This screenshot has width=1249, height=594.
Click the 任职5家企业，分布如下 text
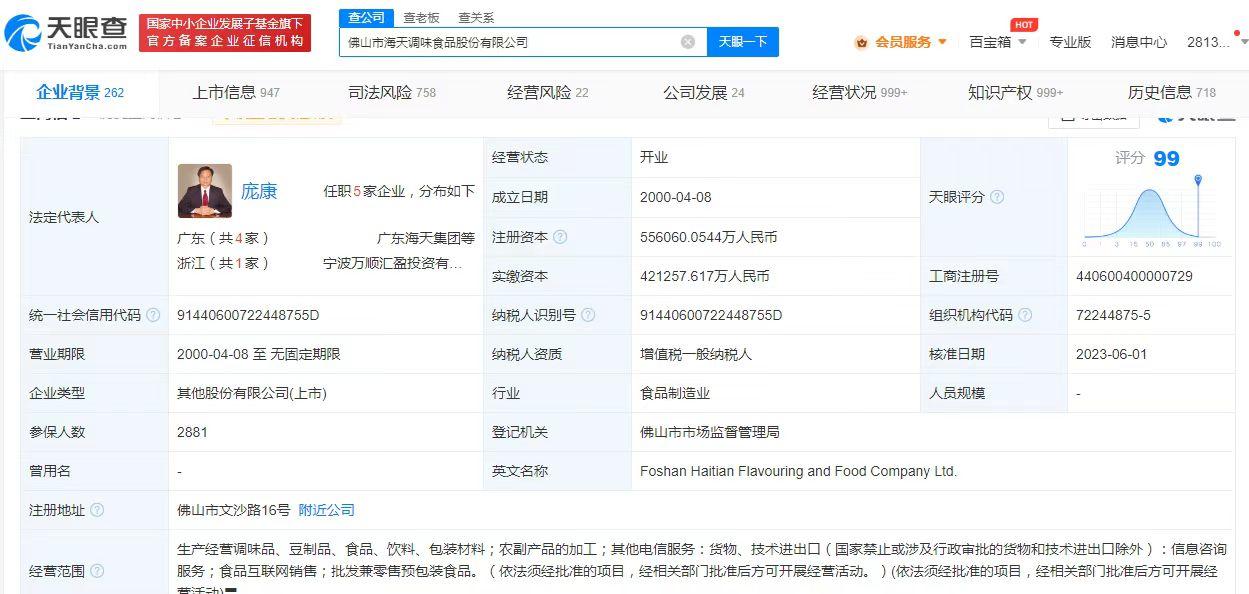(399, 191)
